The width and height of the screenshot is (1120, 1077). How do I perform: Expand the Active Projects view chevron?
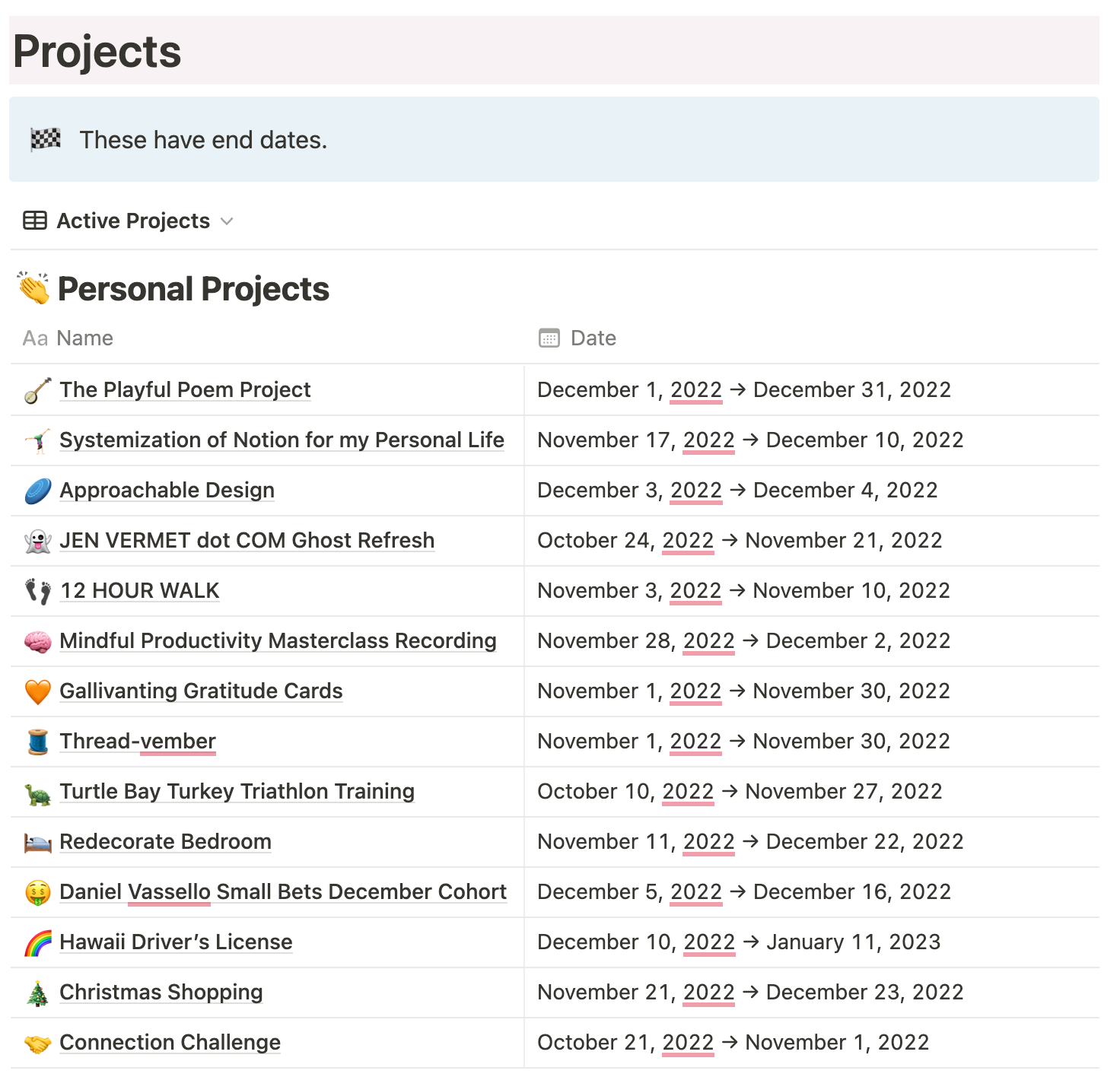(227, 221)
